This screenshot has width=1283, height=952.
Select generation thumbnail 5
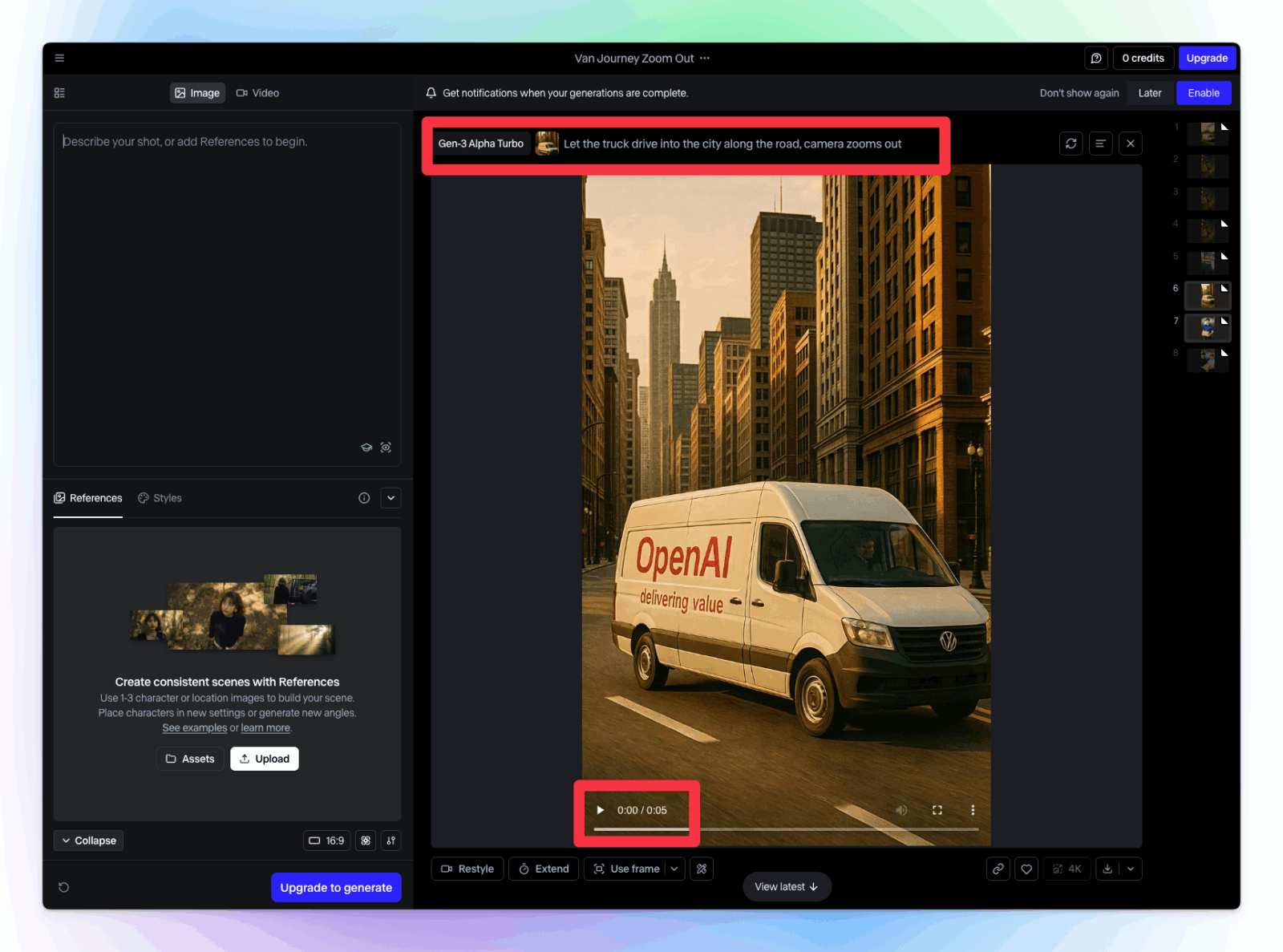[x=1208, y=262]
